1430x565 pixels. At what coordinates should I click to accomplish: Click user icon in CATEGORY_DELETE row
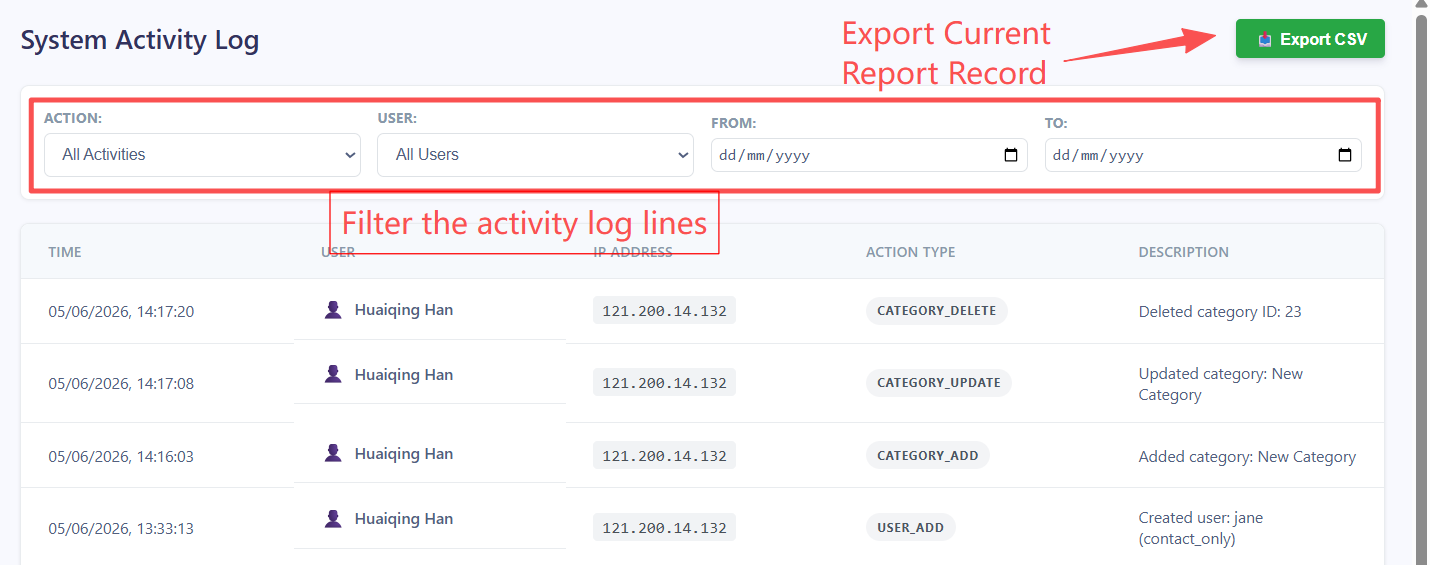(333, 310)
